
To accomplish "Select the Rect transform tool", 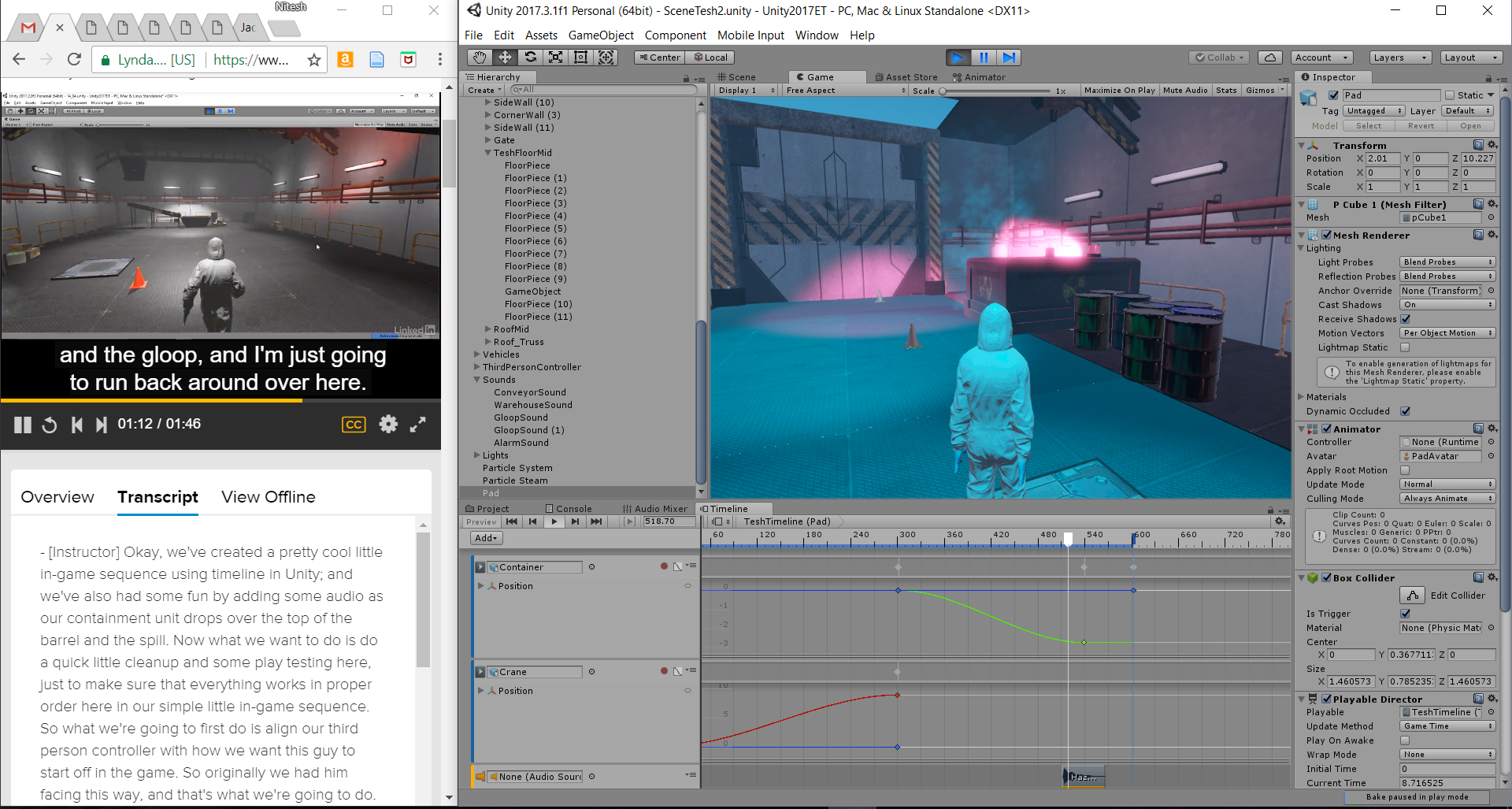I will (x=580, y=58).
